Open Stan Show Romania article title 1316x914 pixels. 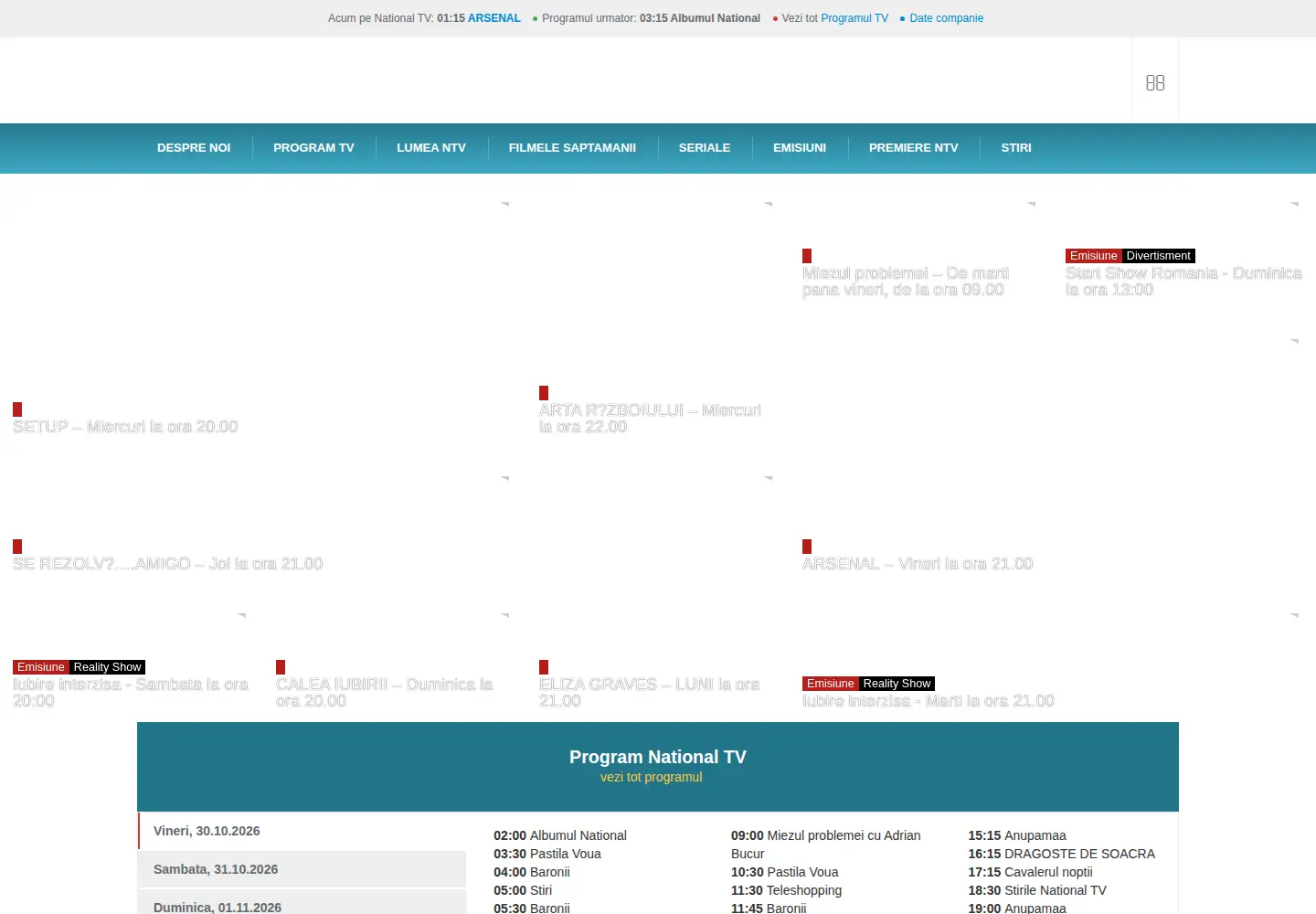click(x=1183, y=282)
